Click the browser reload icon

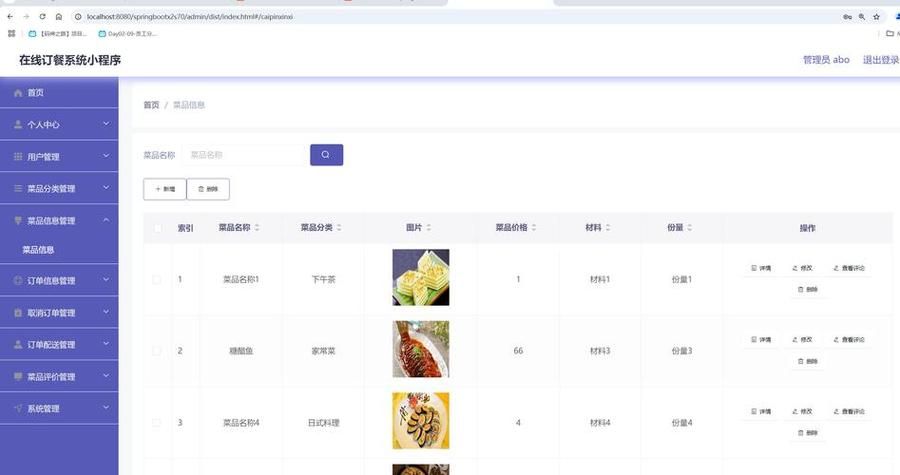click(x=42, y=17)
